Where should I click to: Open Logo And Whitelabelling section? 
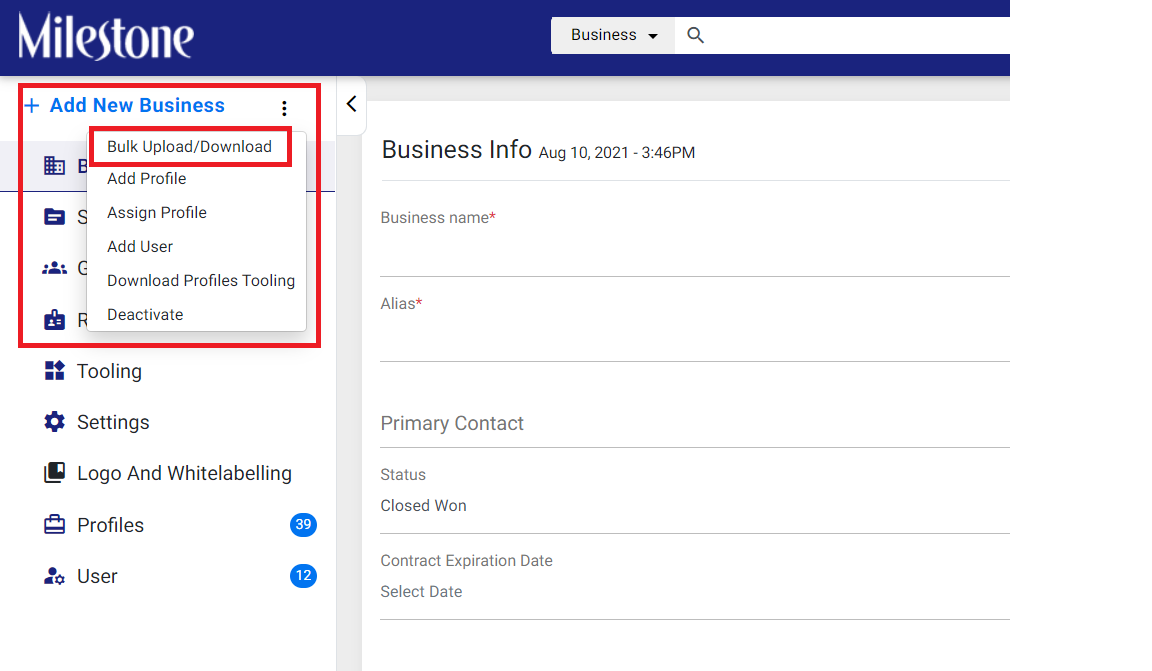tap(184, 473)
